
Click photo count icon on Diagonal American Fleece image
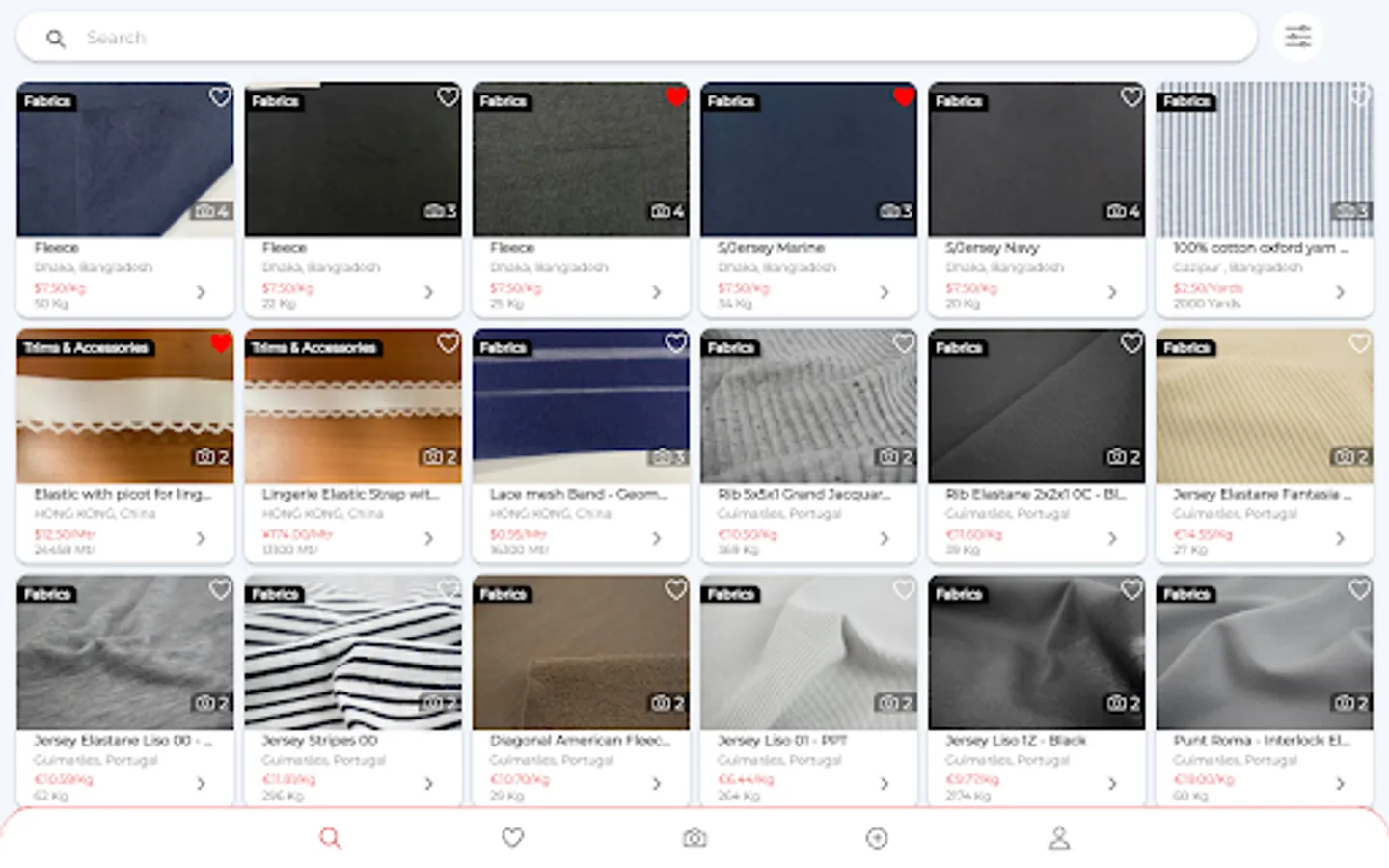point(667,703)
